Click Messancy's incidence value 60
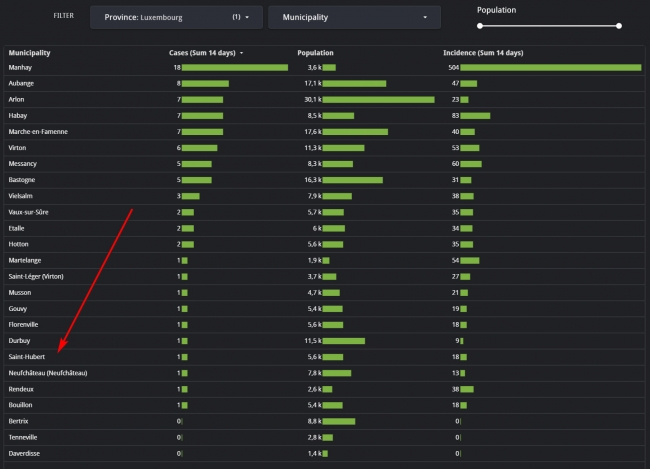Image resolution: width=650 pixels, height=469 pixels. click(455, 164)
